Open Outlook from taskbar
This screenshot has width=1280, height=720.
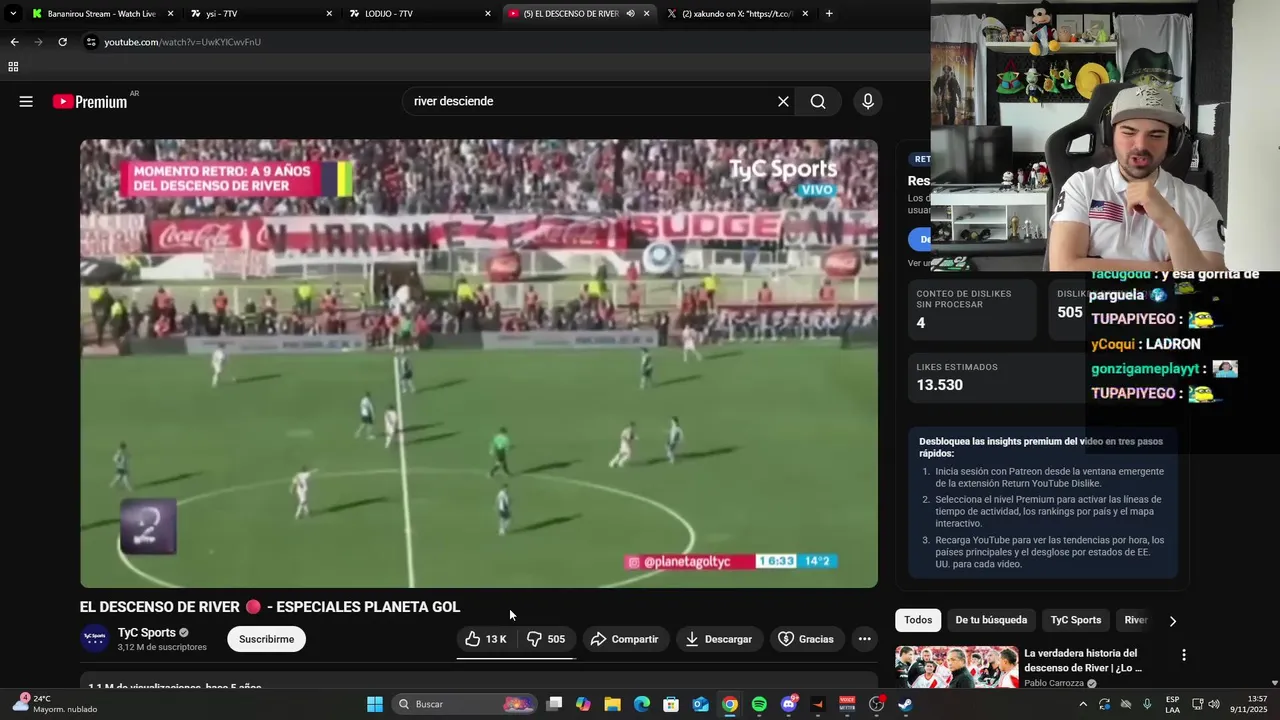pos(701,704)
